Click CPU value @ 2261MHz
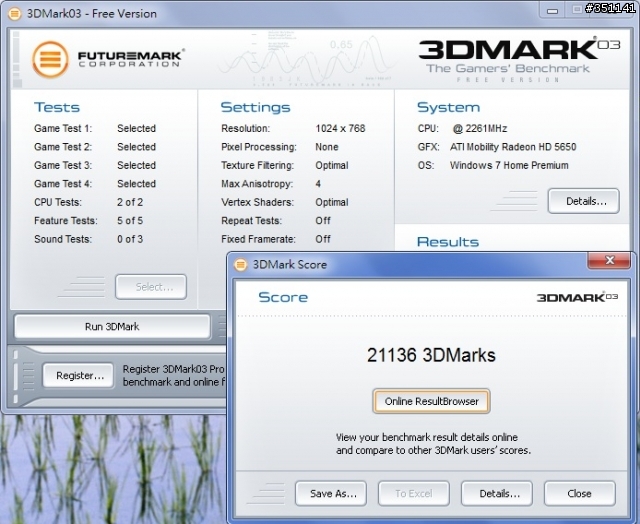Viewport: 640px width, 524px height. point(480,129)
